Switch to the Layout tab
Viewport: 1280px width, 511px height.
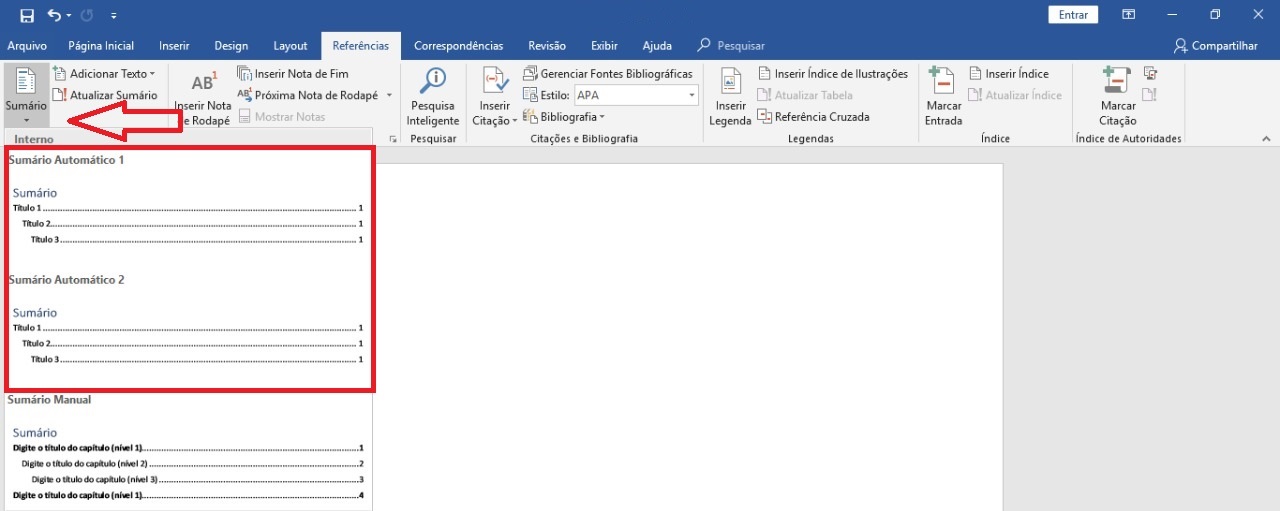click(x=290, y=46)
